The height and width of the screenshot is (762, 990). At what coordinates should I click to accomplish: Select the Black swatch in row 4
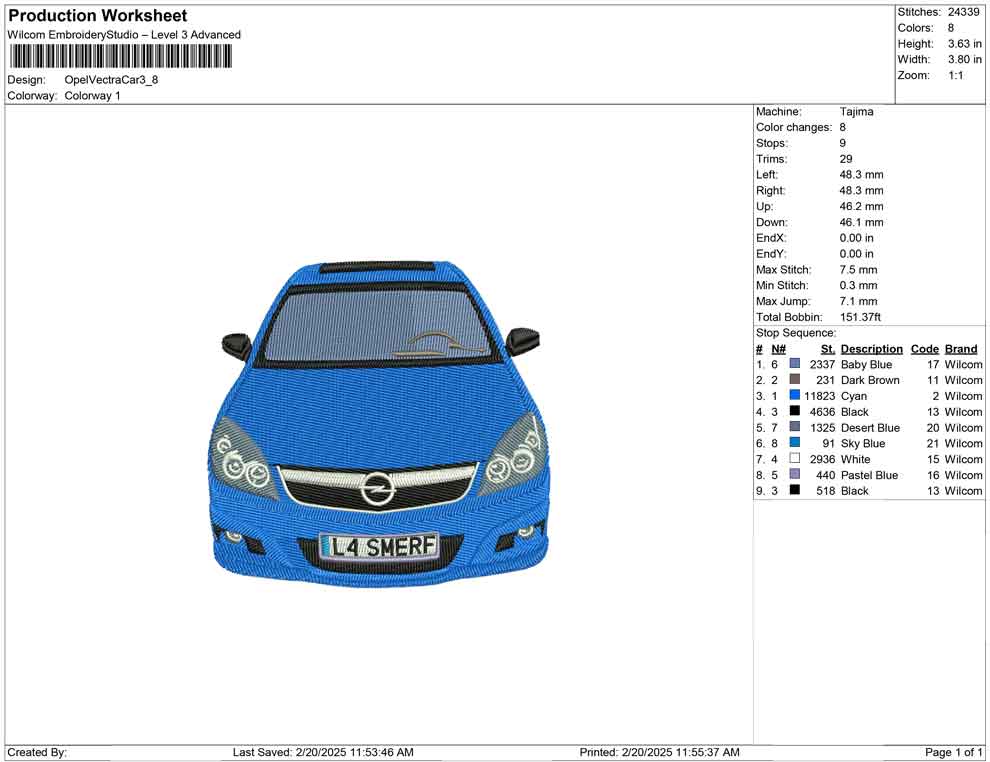click(793, 412)
